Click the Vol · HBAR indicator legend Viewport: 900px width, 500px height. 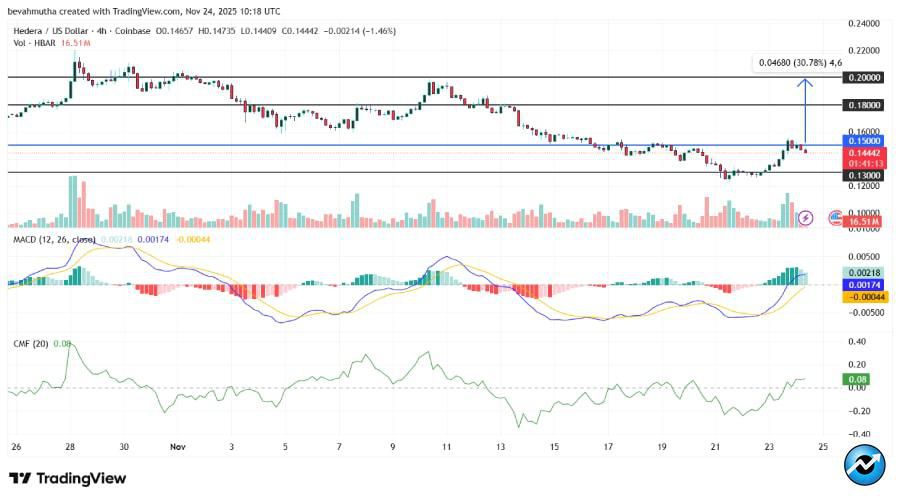[33, 44]
